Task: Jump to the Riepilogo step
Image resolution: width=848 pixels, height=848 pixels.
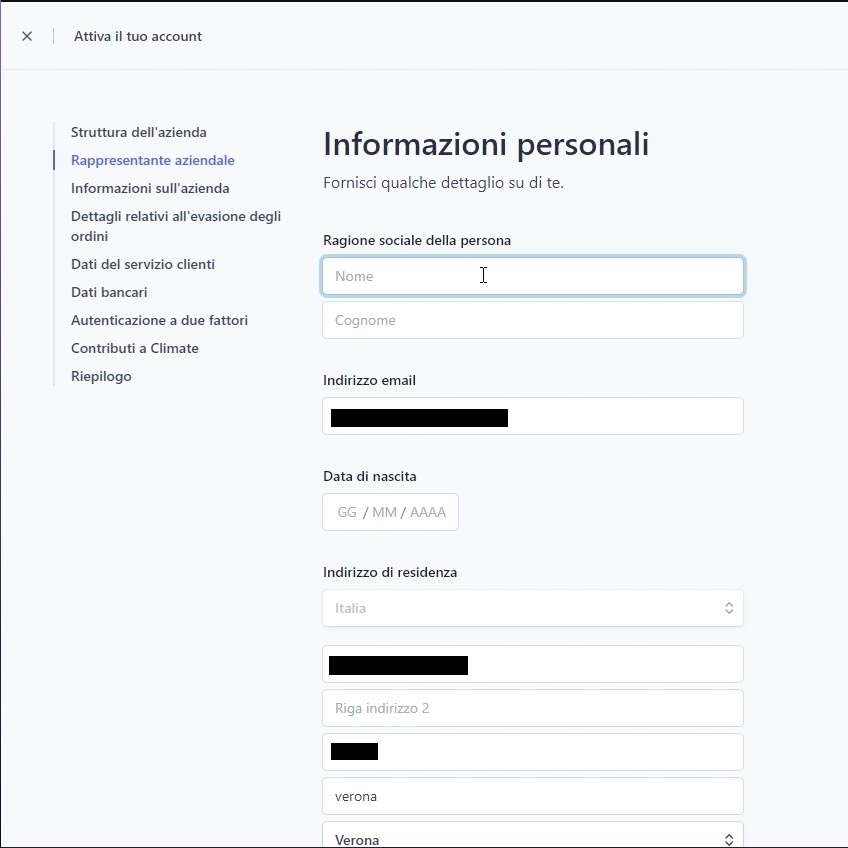Action: [101, 376]
